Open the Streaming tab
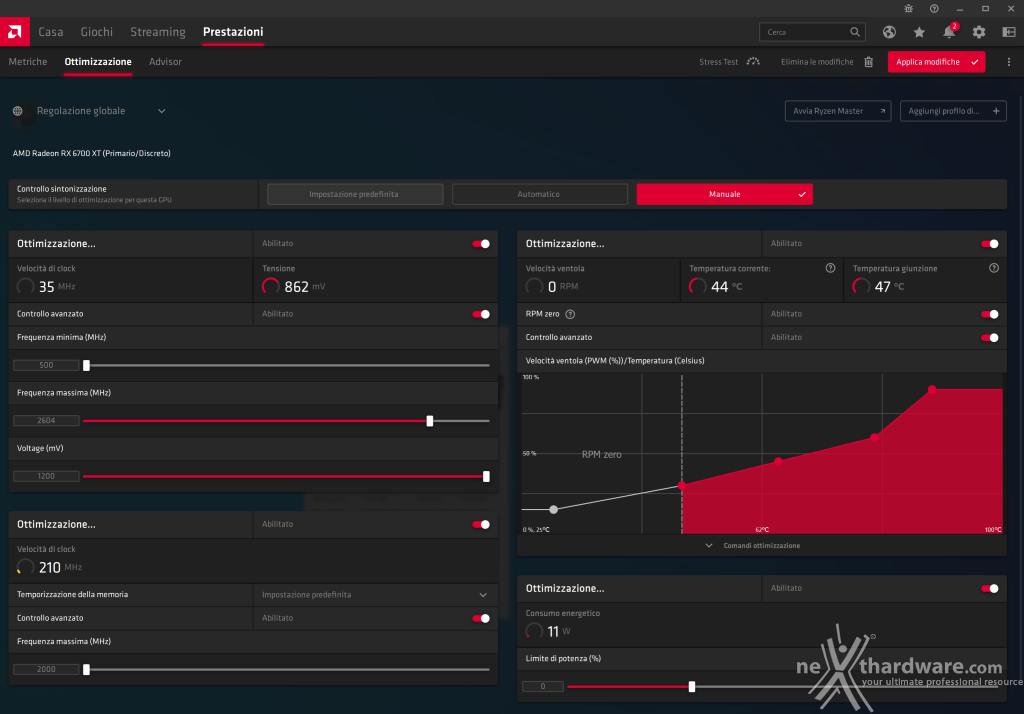The width and height of the screenshot is (1024, 714). 157,31
